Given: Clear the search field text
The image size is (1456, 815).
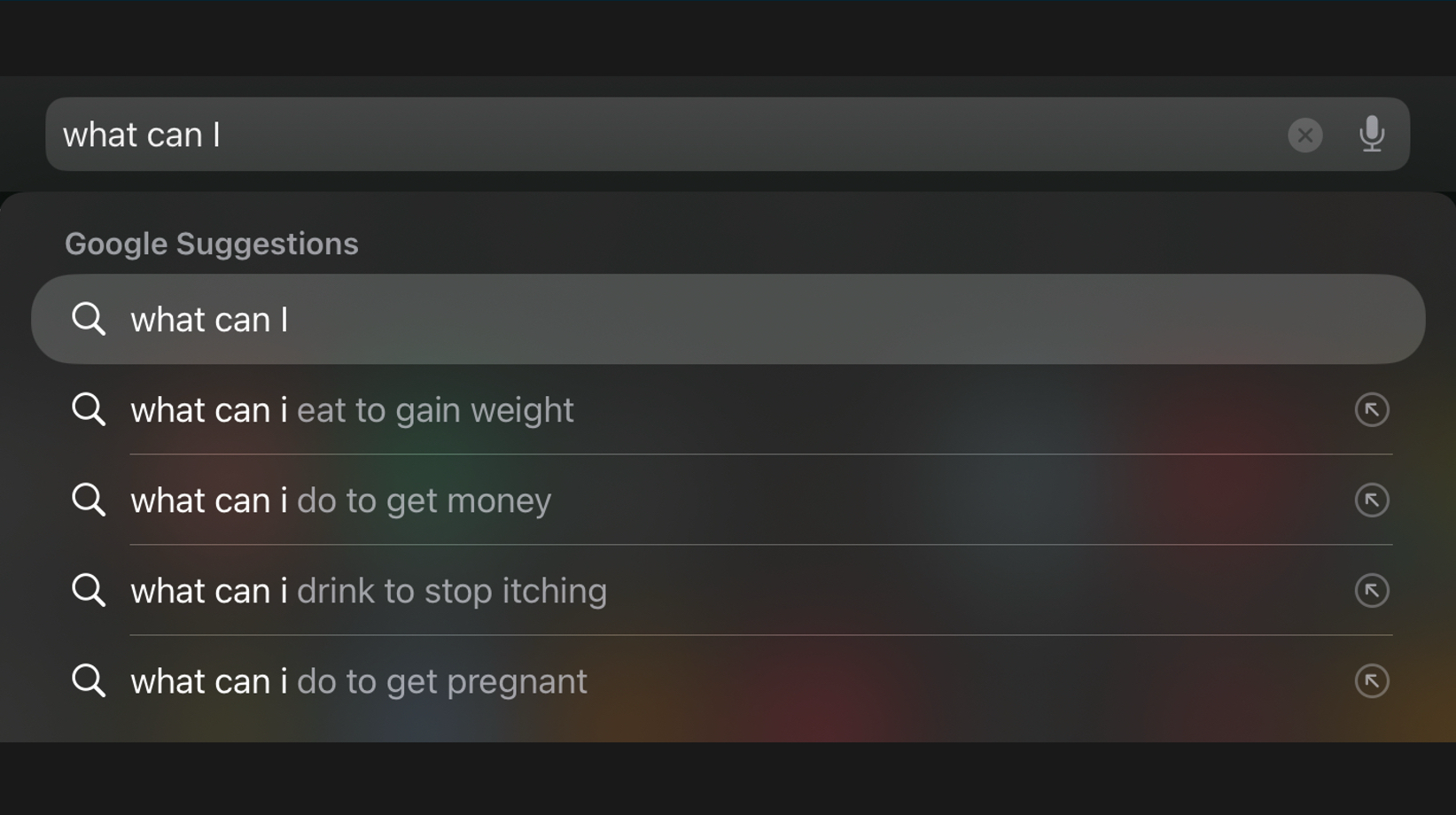Looking at the screenshot, I should point(1304,135).
